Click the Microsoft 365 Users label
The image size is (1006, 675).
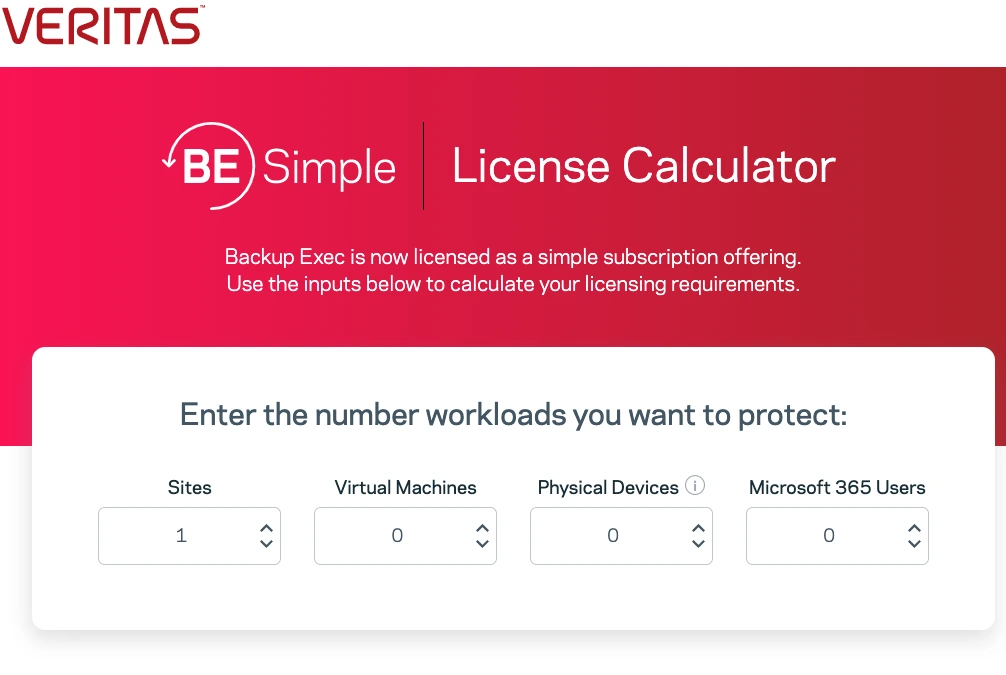tap(837, 488)
